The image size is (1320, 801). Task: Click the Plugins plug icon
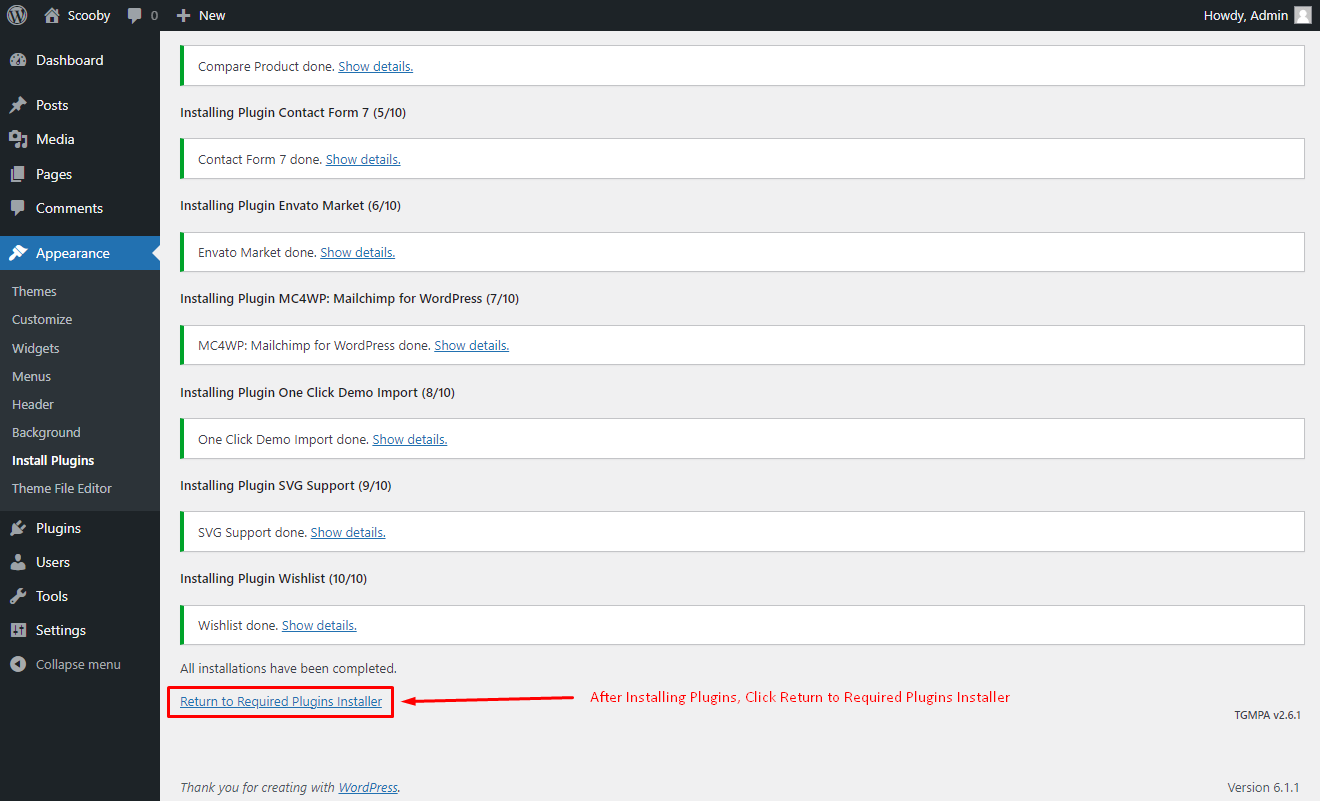tap(18, 528)
